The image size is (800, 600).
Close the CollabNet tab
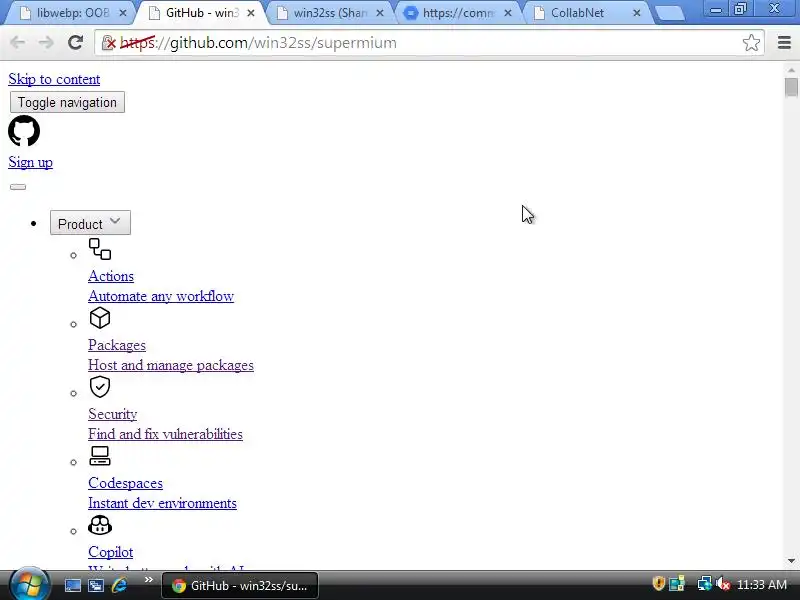click(x=637, y=14)
